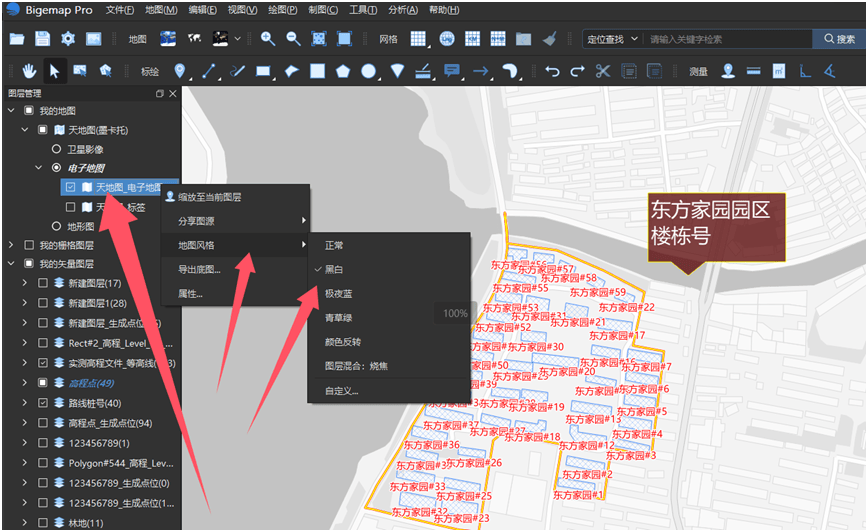868x532 pixels.
Task: Collapse the 我的地图 tree node
Action: (11, 110)
